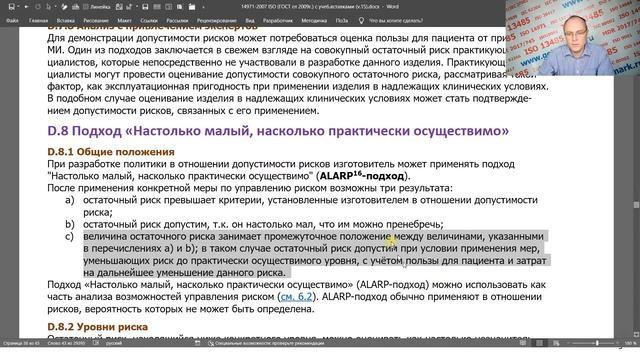Image resolution: width=640 pixels, height=360 pixels.
Task: Switch to the Вставка ribbon tab
Action: point(65,20)
